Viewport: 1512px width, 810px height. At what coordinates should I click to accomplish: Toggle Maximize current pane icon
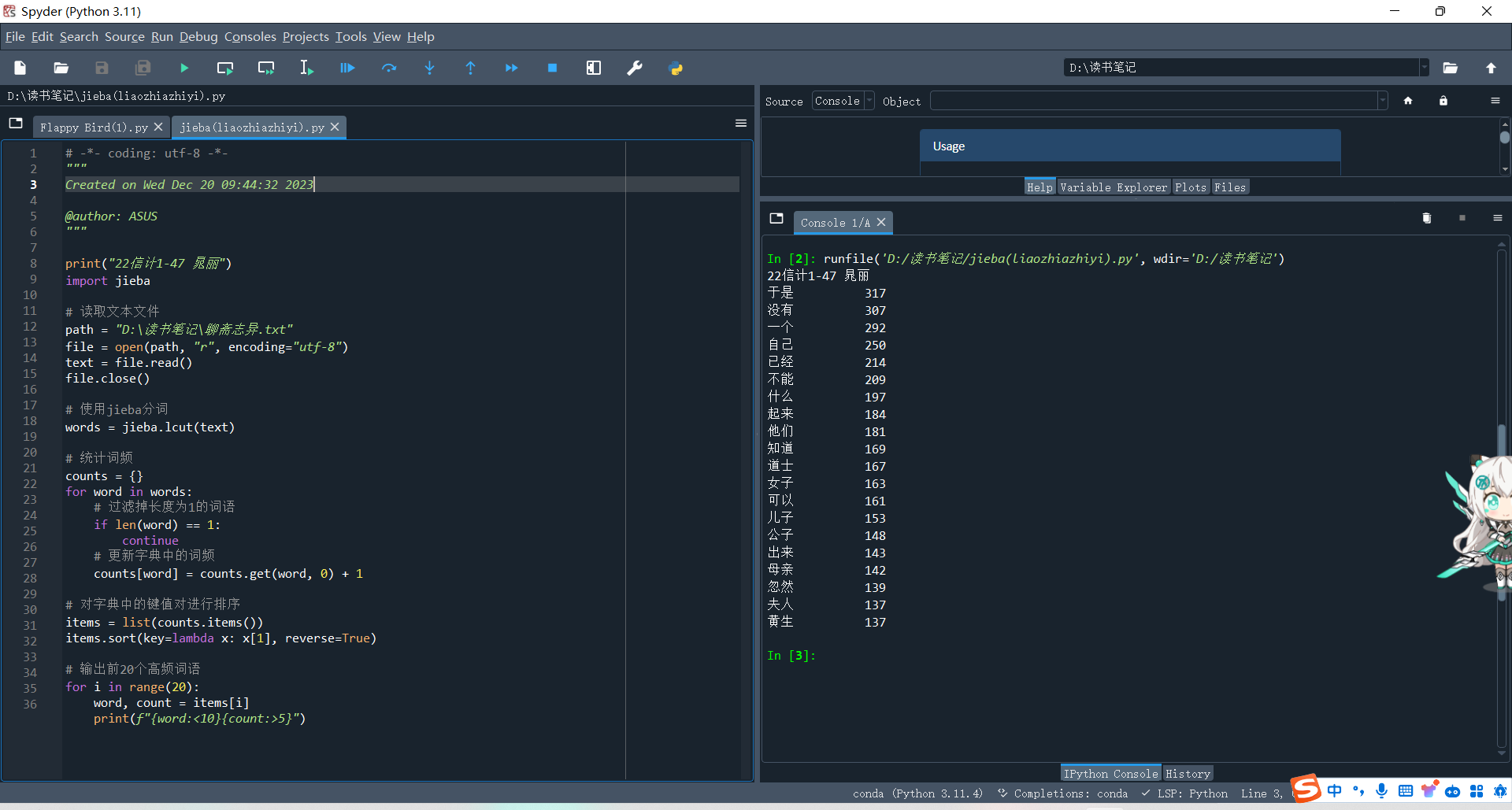point(594,68)
